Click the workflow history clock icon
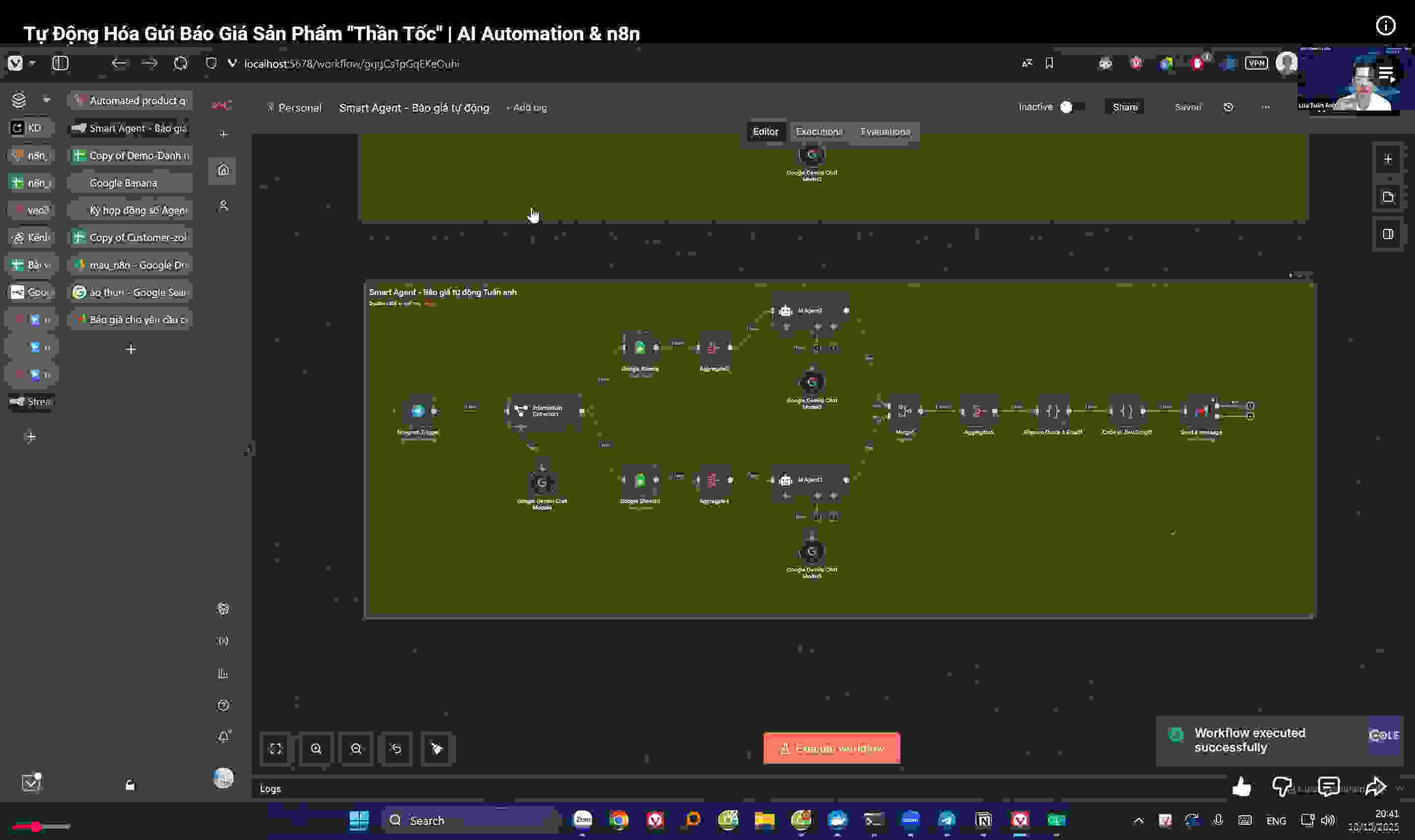 (x=1228, y=107)
